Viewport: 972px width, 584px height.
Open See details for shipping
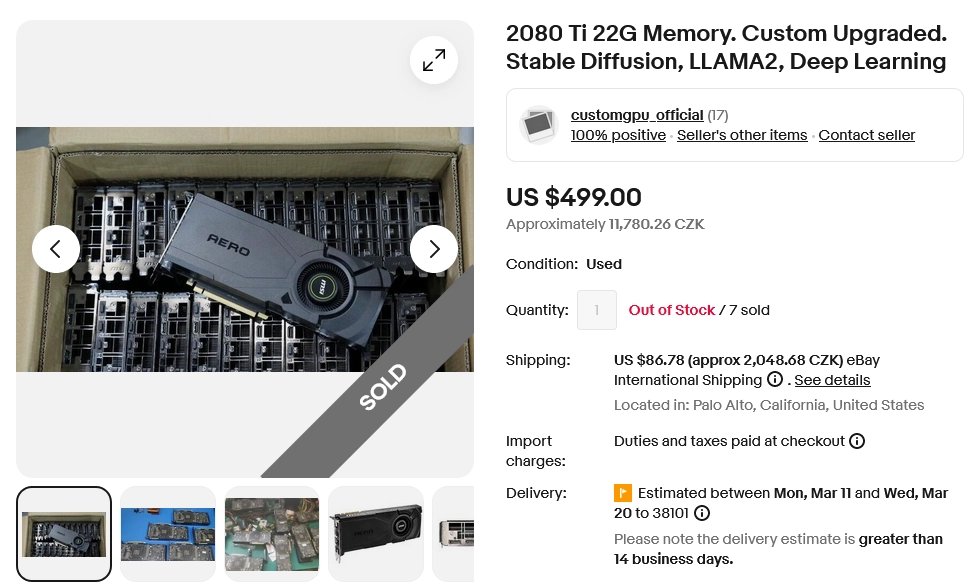click(x=832, y=380)
